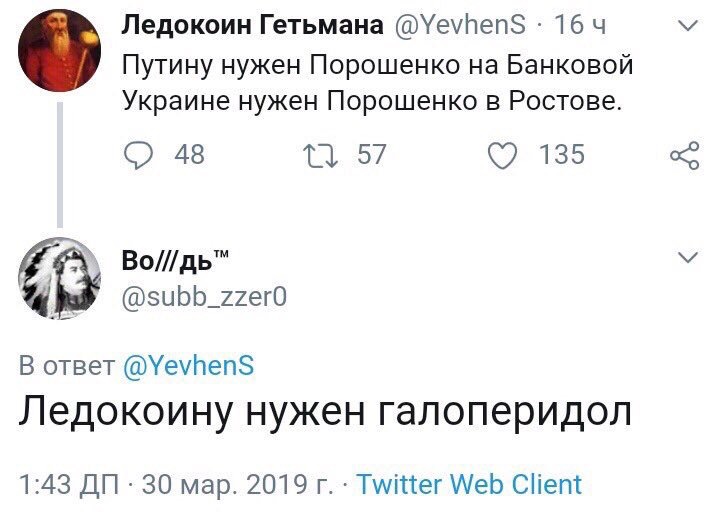The width and height of the screenshot is (720, 526).
Task: Click the 57 retweets count number
Action: click(371, 155)
